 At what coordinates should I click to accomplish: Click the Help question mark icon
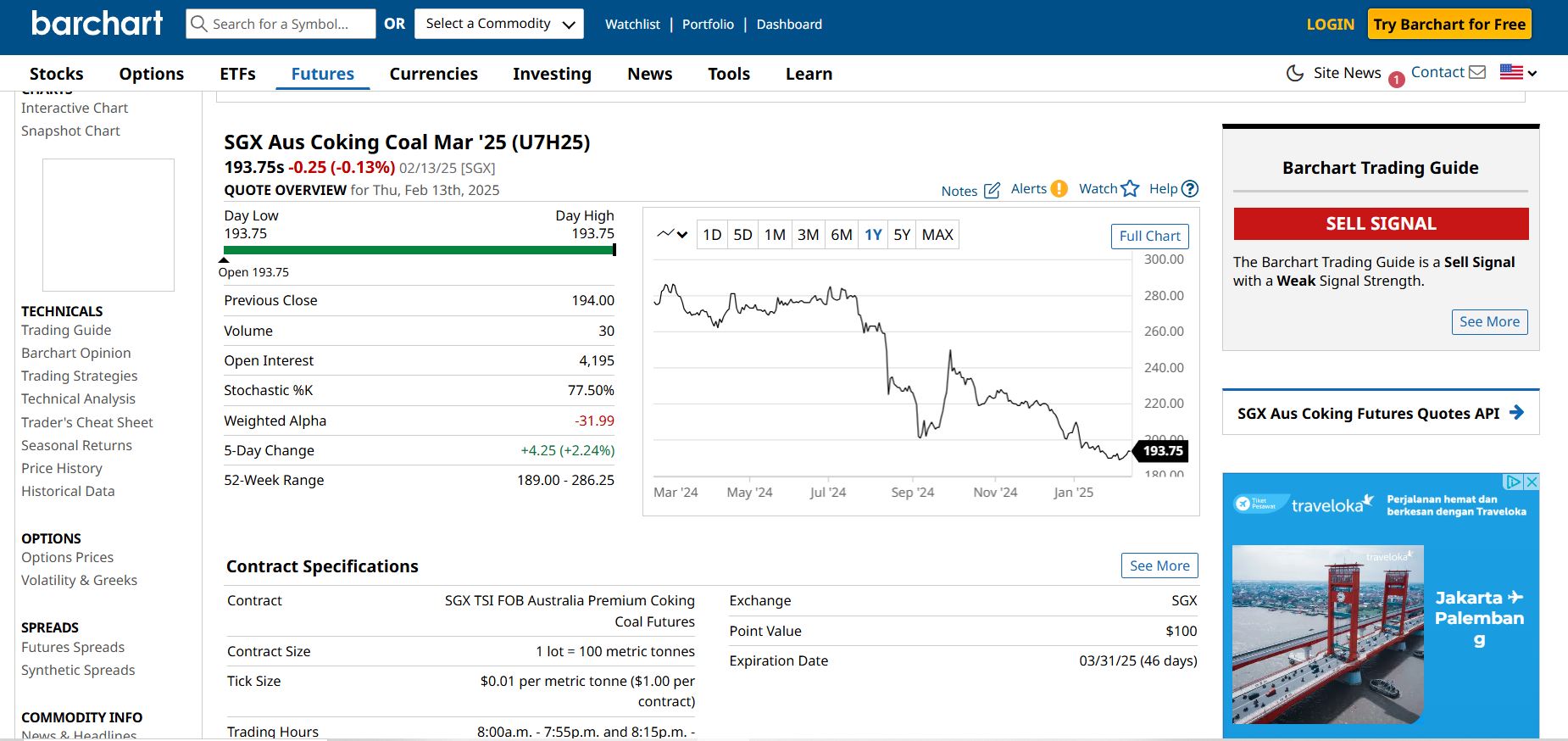tap(1190, 189)
